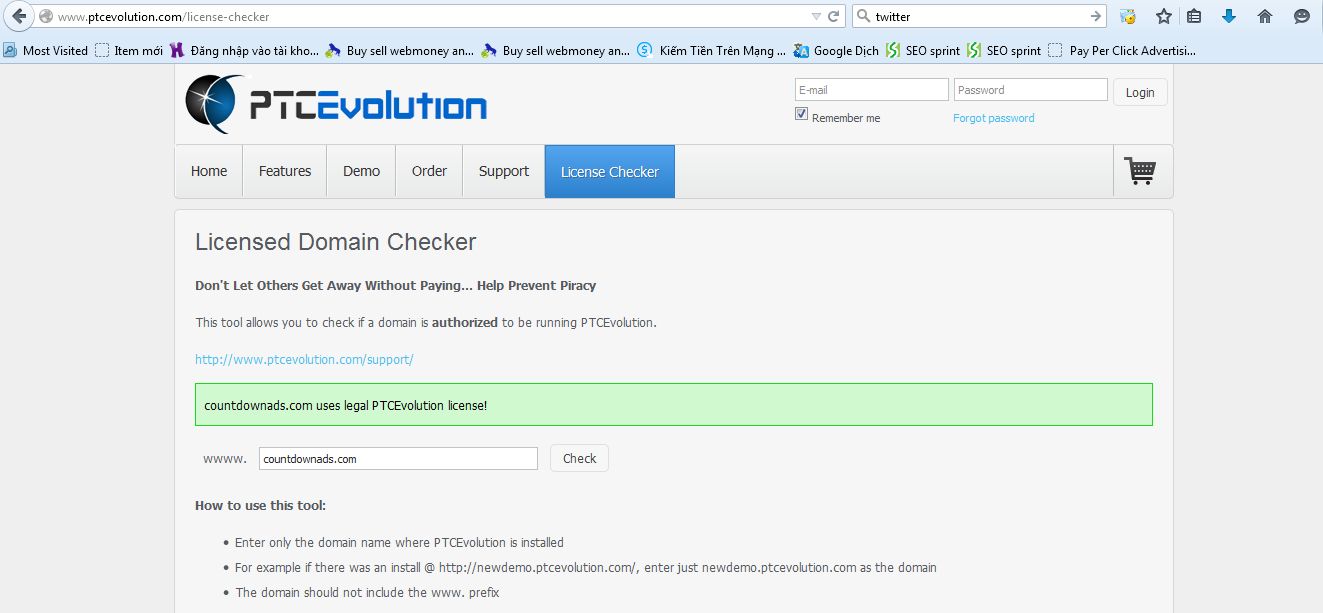Open the URL history dropdown arrow

point(816,16)
